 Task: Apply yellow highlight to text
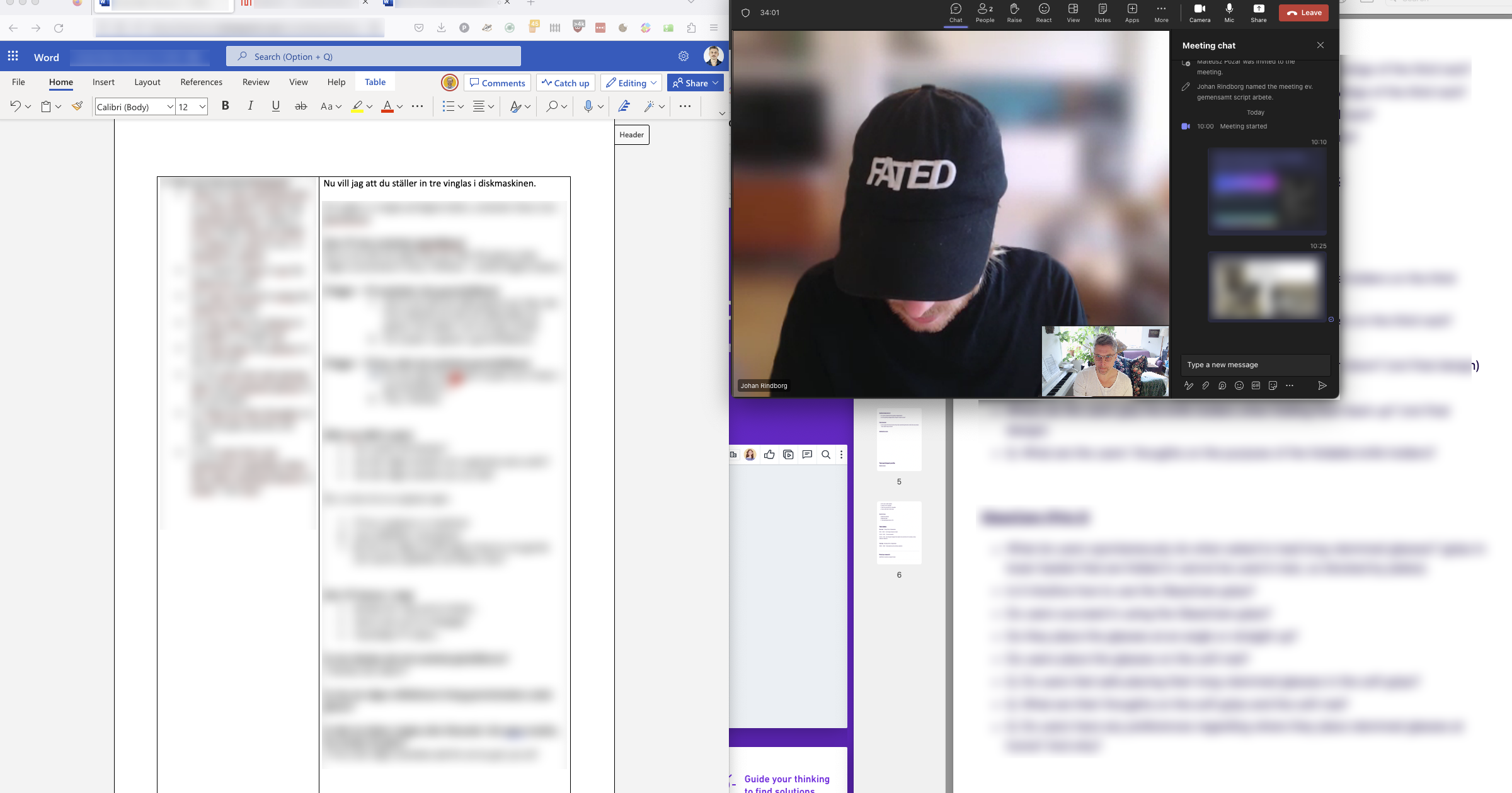(357, 106)
